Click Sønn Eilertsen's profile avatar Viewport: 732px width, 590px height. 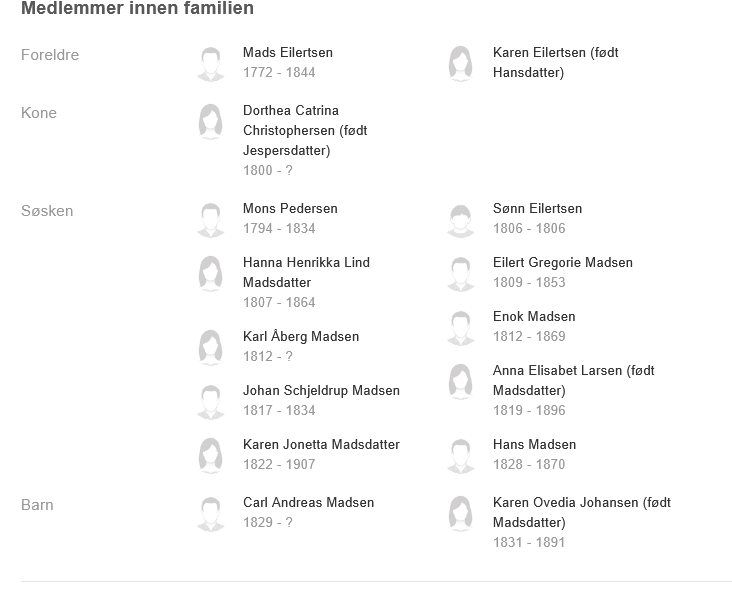pos(460,219)
